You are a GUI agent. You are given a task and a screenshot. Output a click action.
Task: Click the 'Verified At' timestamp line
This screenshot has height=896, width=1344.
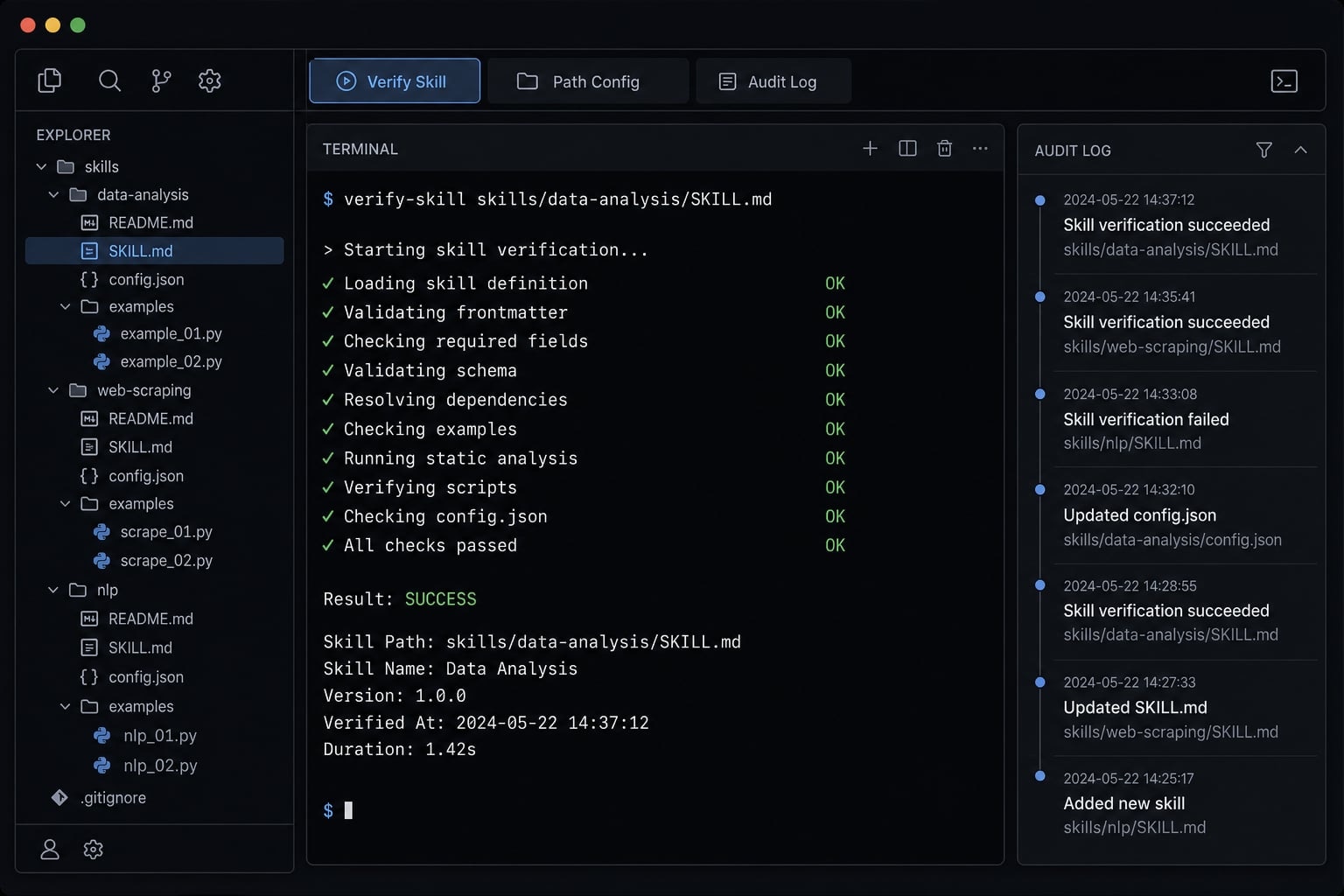(486, 723)
